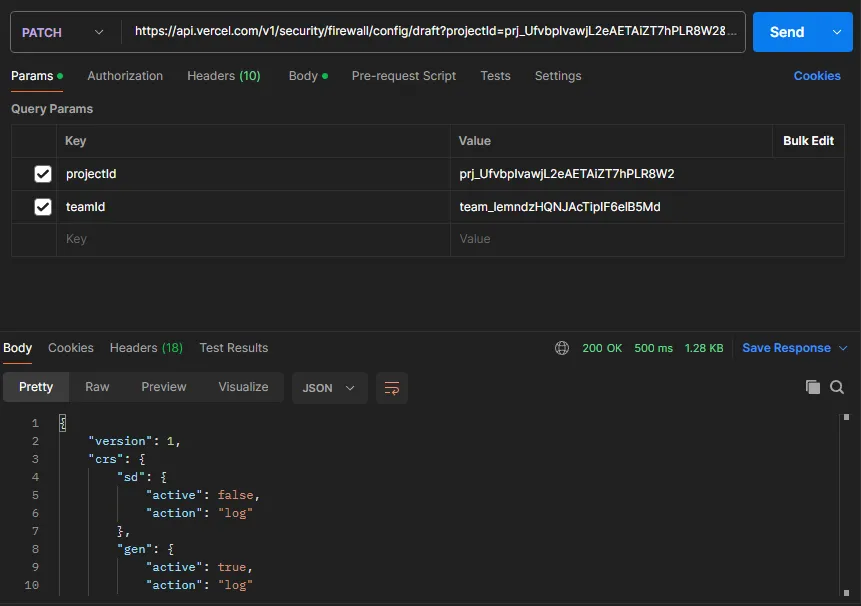The width and height of the screenshot is (861, 606).
Task: Open the Test Results tab
Action: (x=233, y=348)
